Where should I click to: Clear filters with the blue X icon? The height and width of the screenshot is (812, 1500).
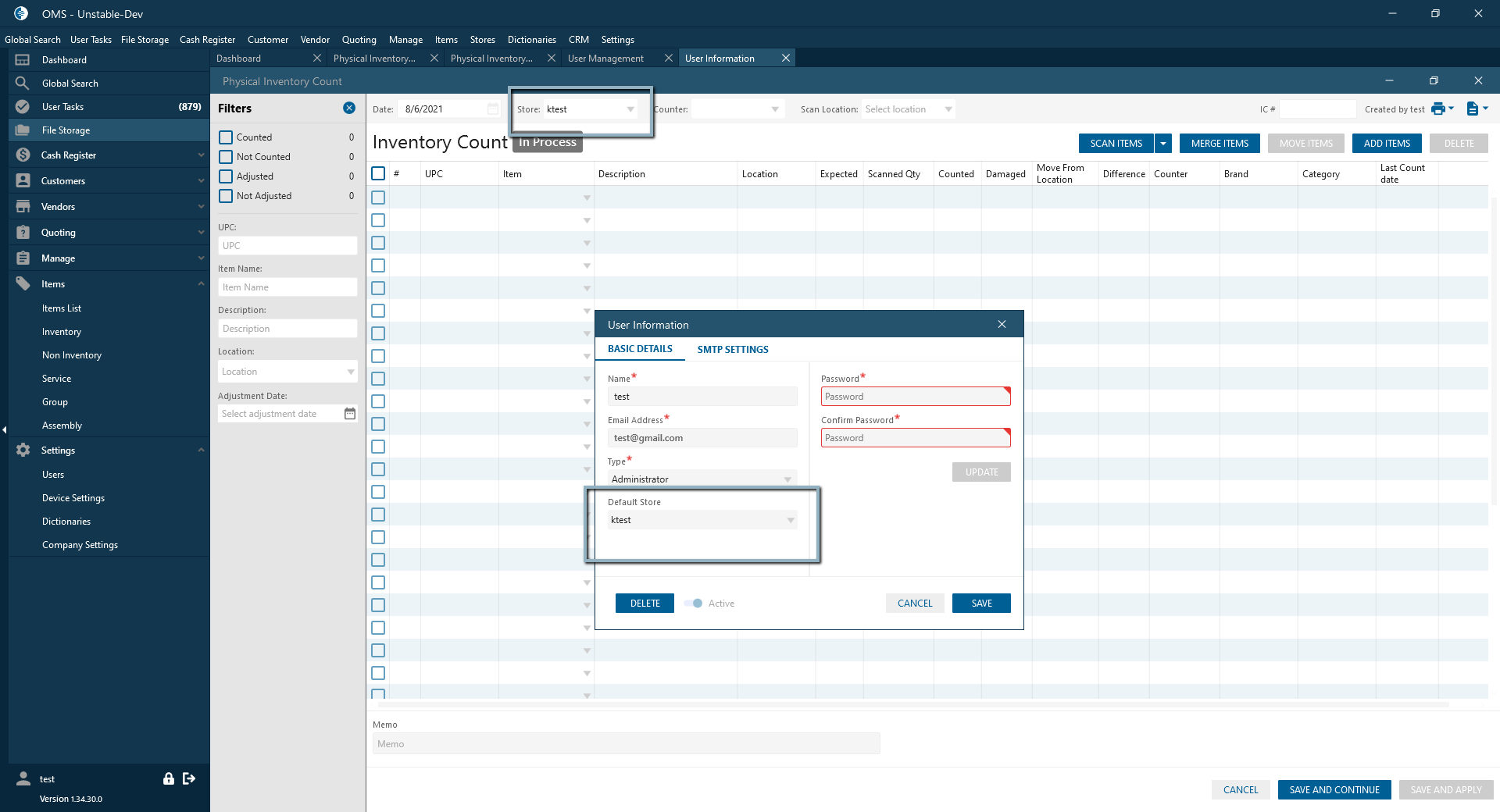pyautogui.click(x=349, y=109)
